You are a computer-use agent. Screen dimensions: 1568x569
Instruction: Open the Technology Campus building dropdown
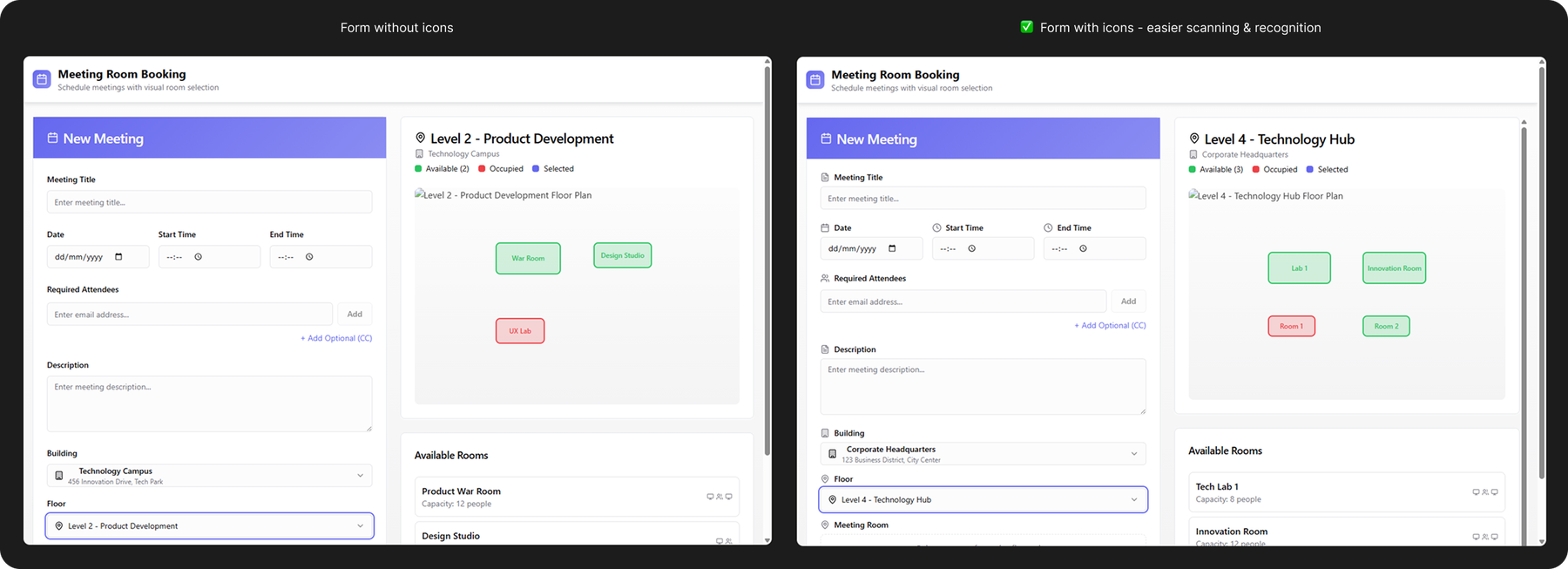(209, 476)
